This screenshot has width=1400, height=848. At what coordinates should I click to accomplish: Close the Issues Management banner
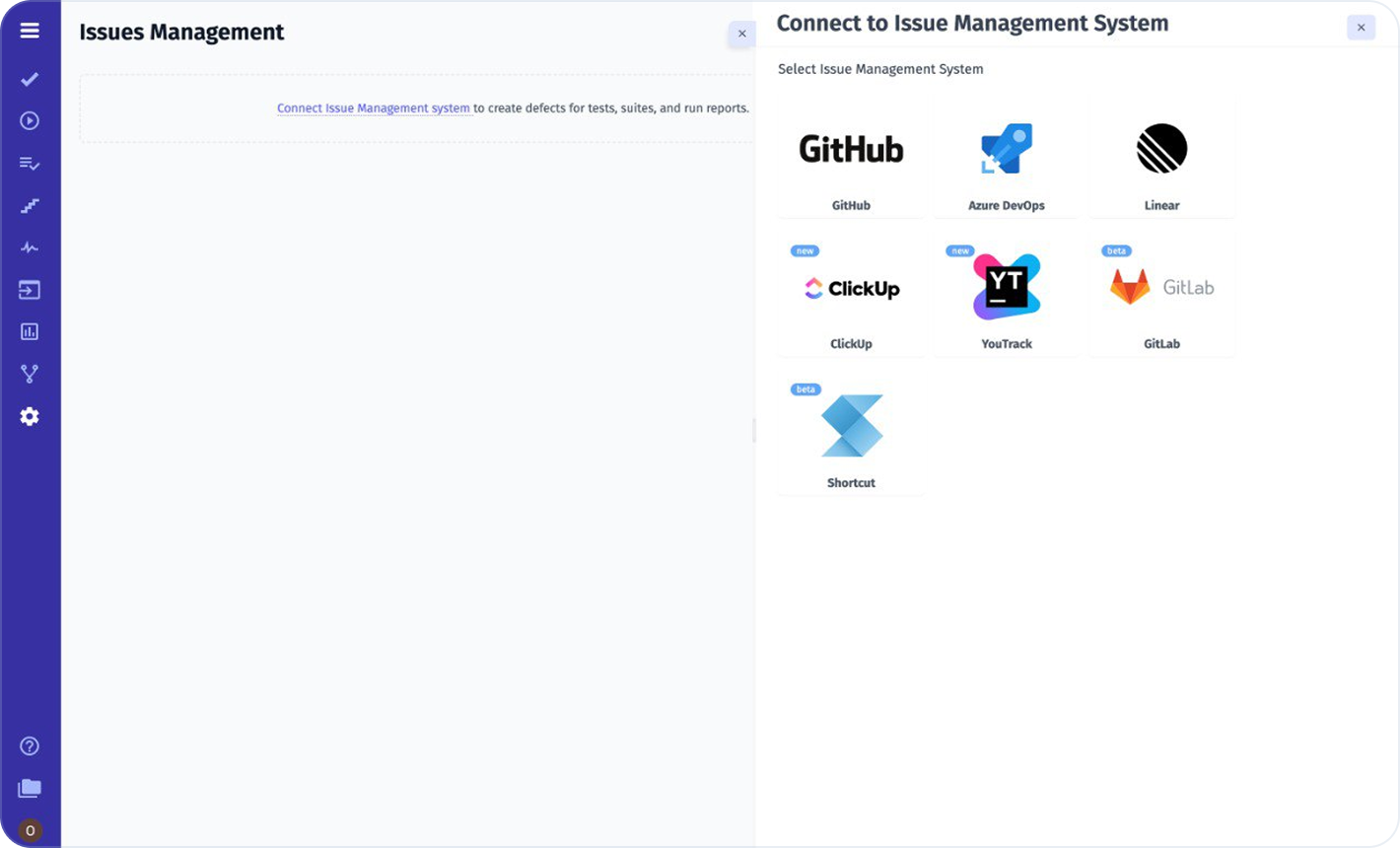pos(742,33)
